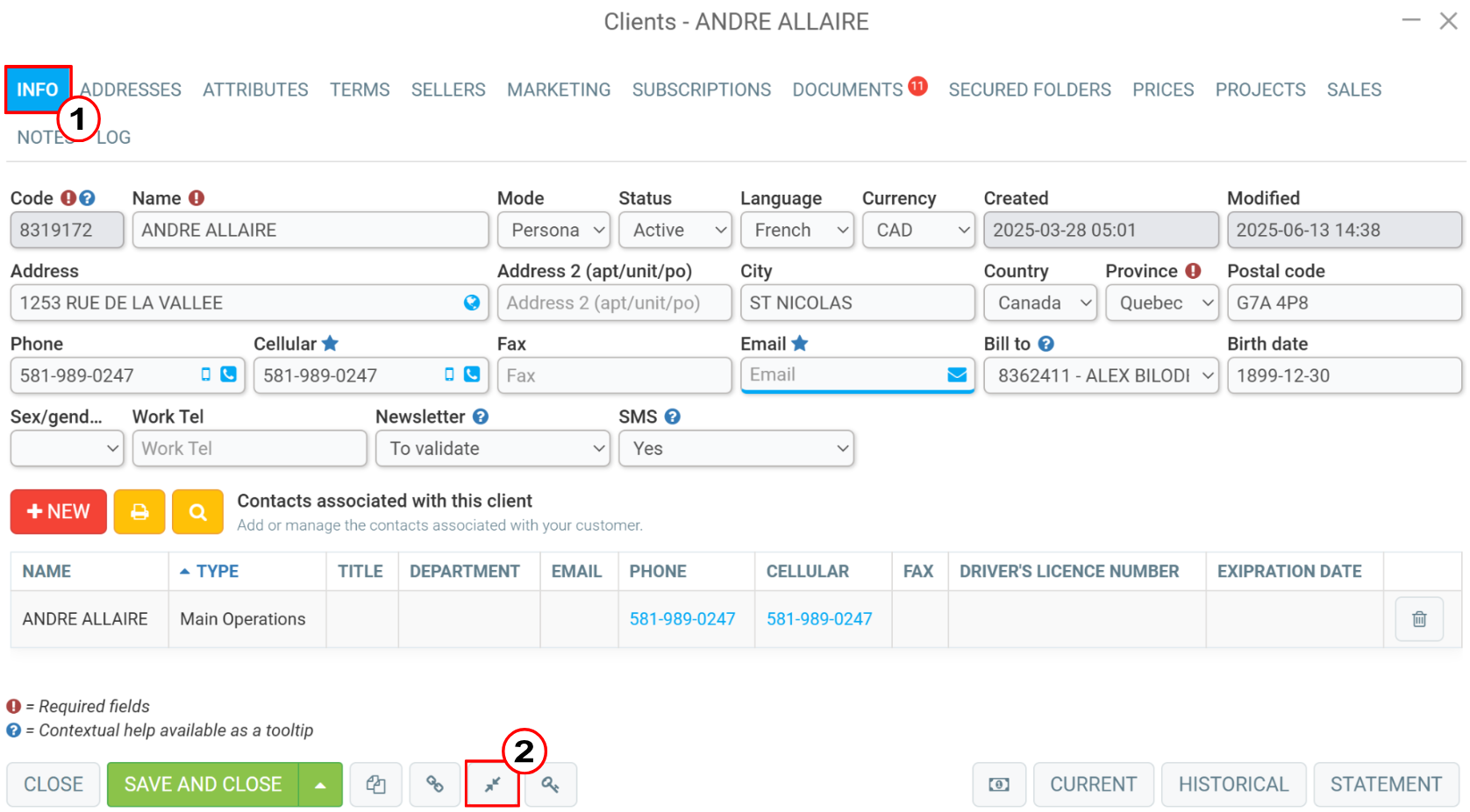1470x812 pixels.
Task: Click the collapse arrows icon button
Action: tap(492, 784)
